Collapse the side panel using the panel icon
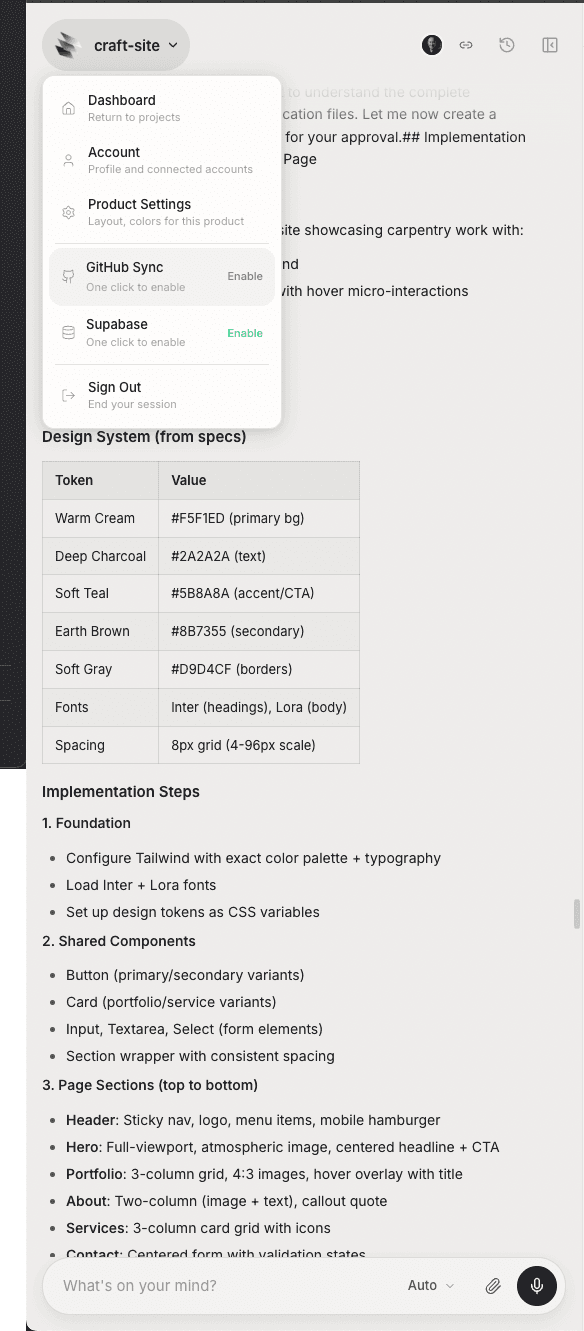The height and width of the screenshot is (1331, 584). click(x=549, y=45)
